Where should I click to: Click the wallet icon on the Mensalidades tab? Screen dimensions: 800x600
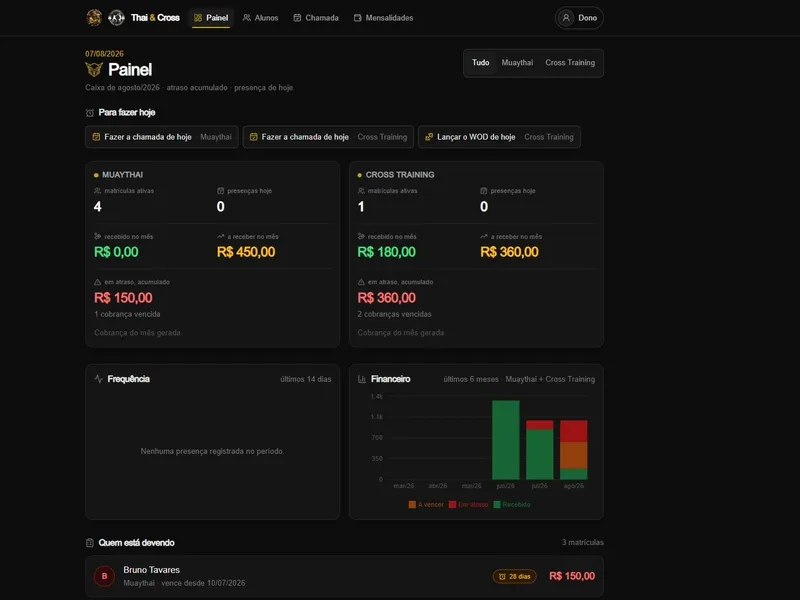tap(358, 18)
